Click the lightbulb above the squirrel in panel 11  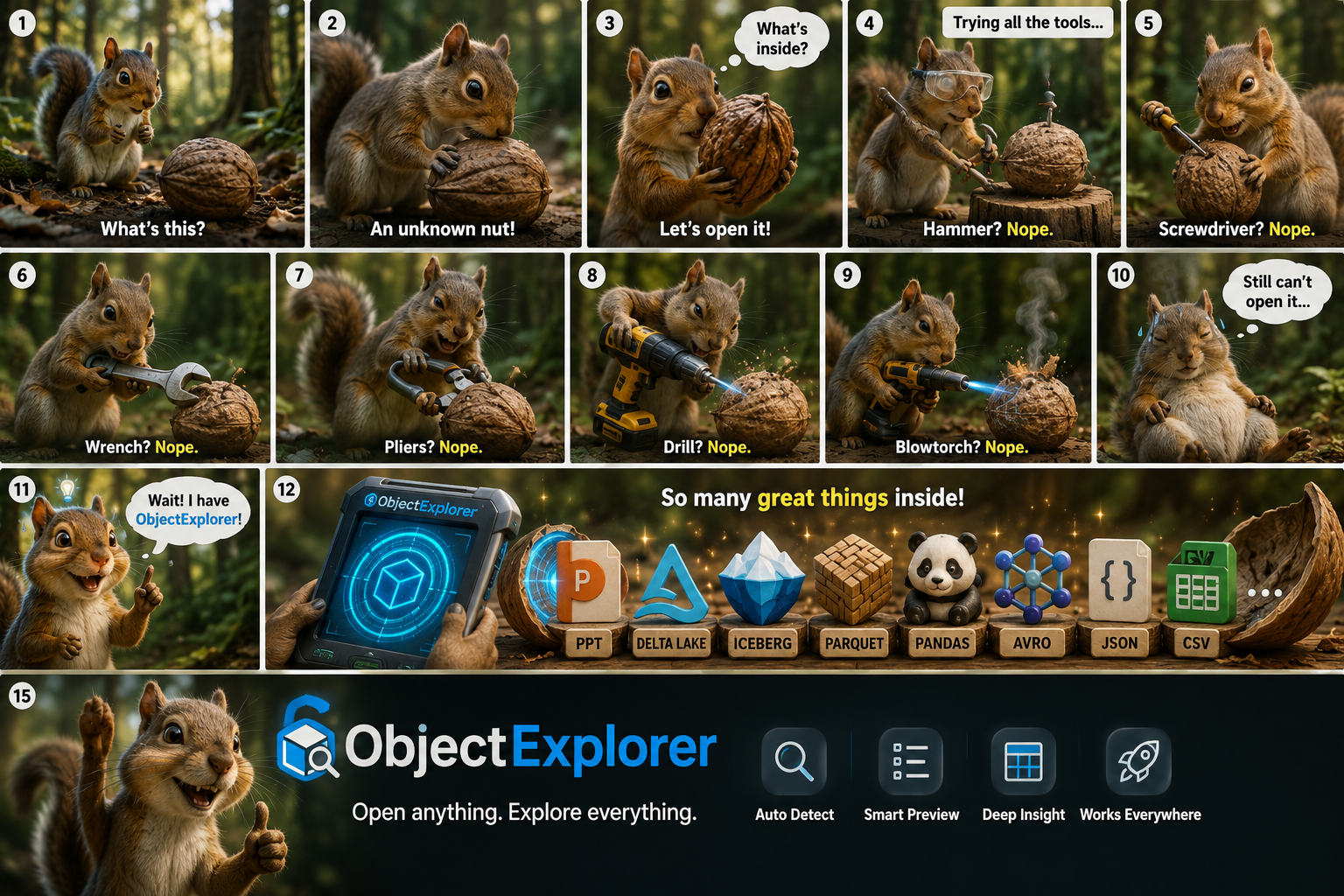click(x=67, y=490)
